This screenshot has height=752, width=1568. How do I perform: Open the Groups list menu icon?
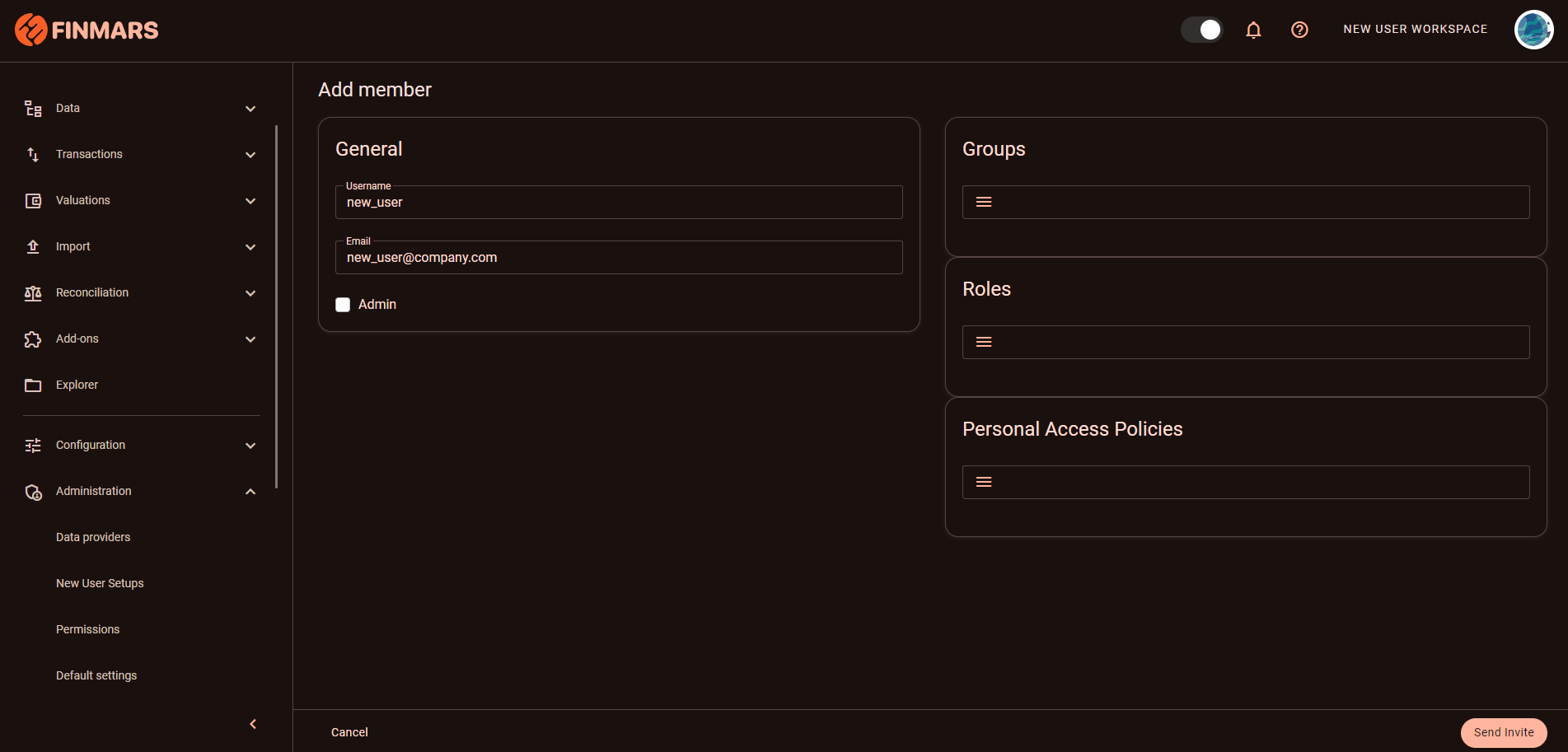coord(984,202)
